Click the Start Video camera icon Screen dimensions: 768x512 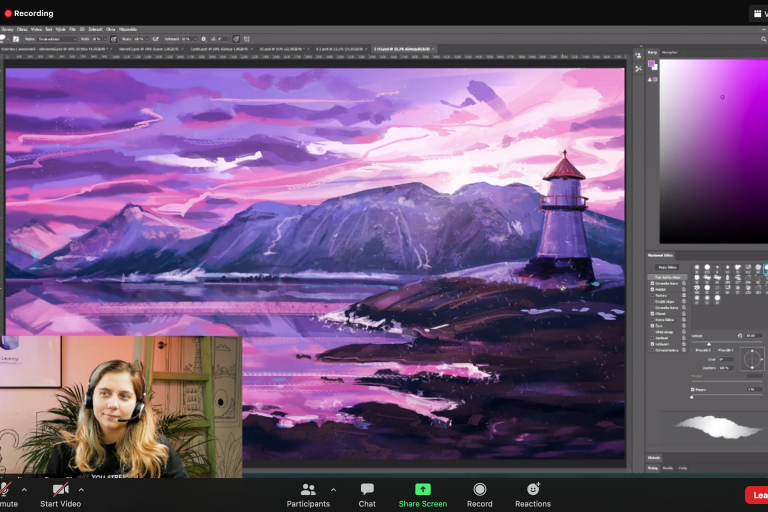point(60,489)
